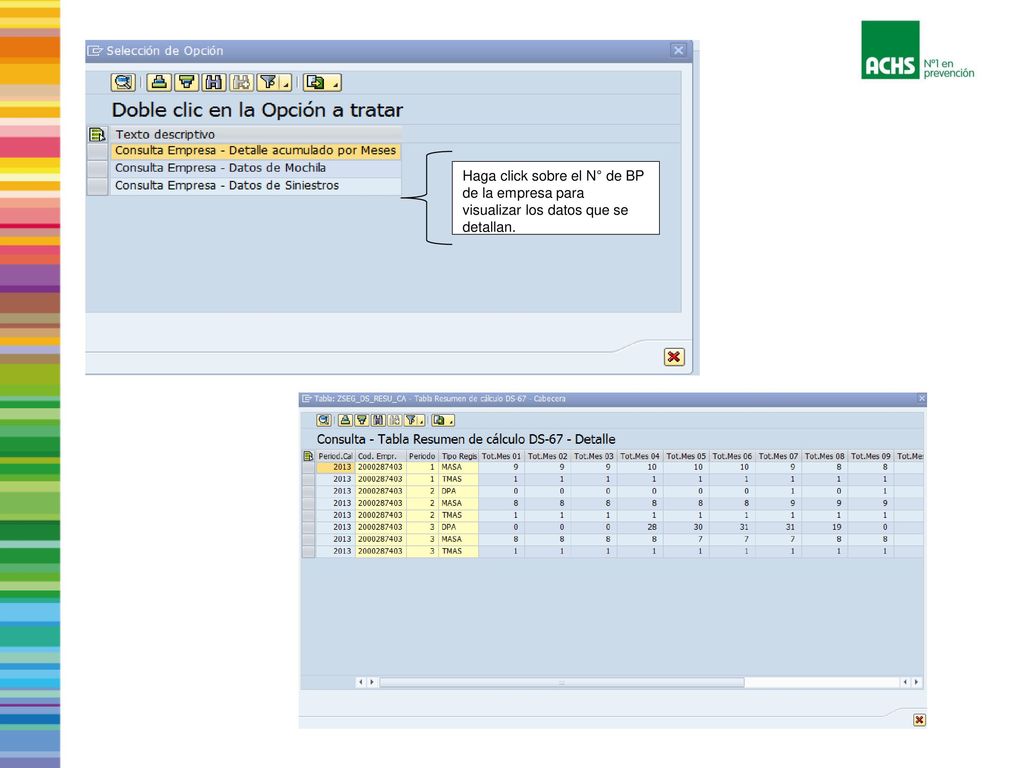1024x768 pixels.
Task: Click the Tot.Mes 07 column header
Action: pyautogui.click(x=778, y=456)
